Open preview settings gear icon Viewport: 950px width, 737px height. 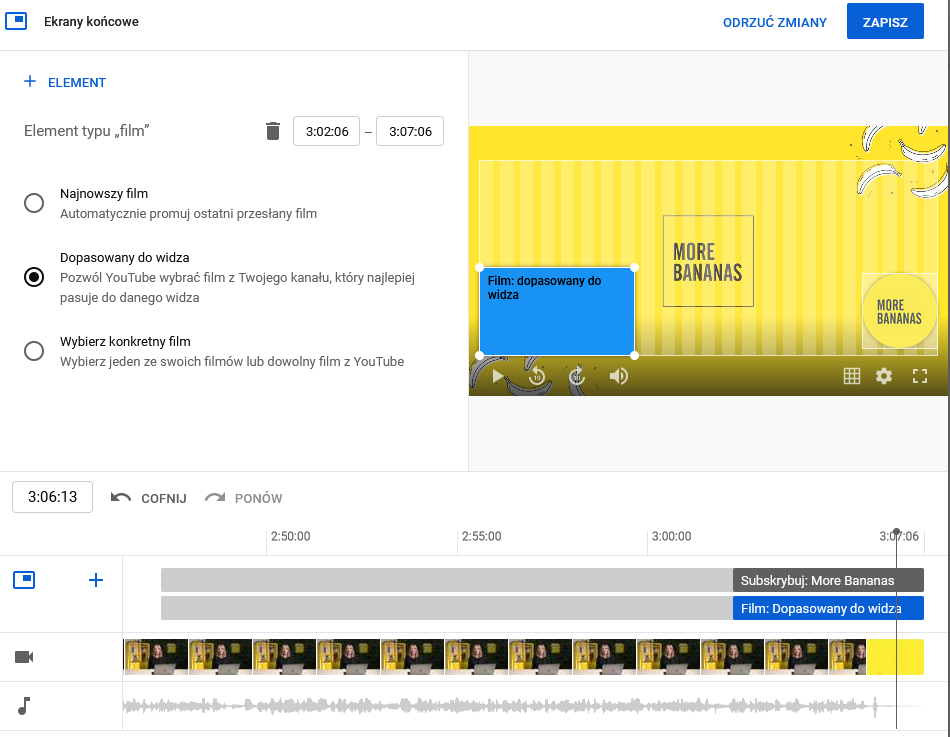pyautogui.click(x=884, y=376)
